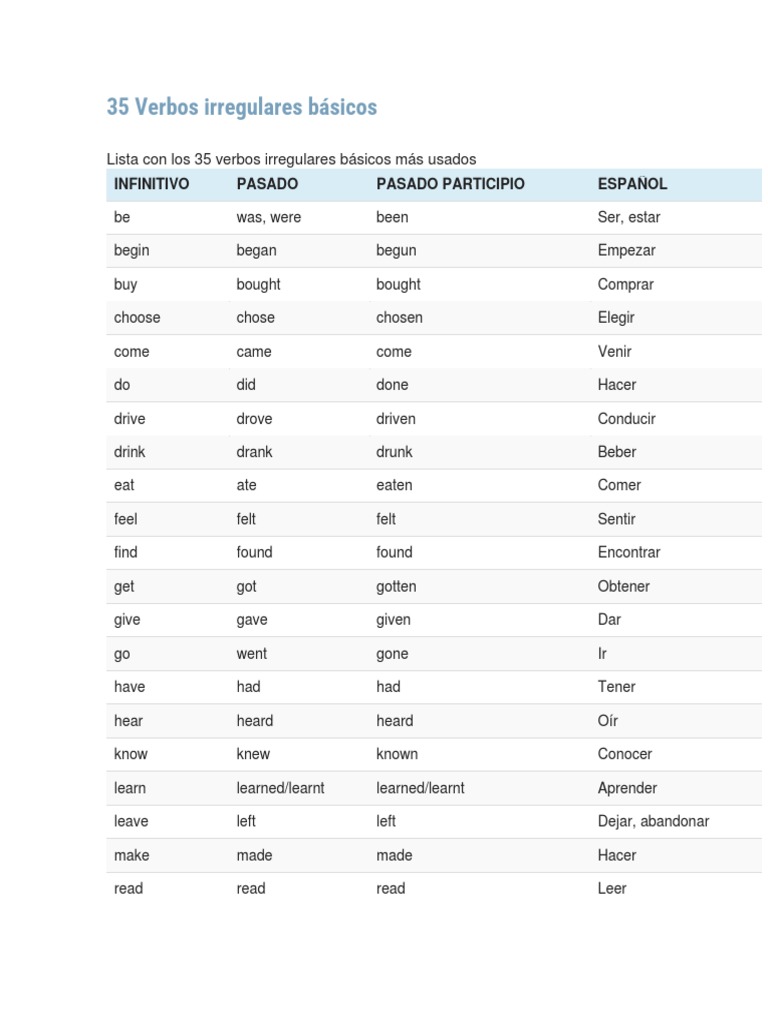
Task: Click the 'gotten' participle
Action: tap(396, 586)
